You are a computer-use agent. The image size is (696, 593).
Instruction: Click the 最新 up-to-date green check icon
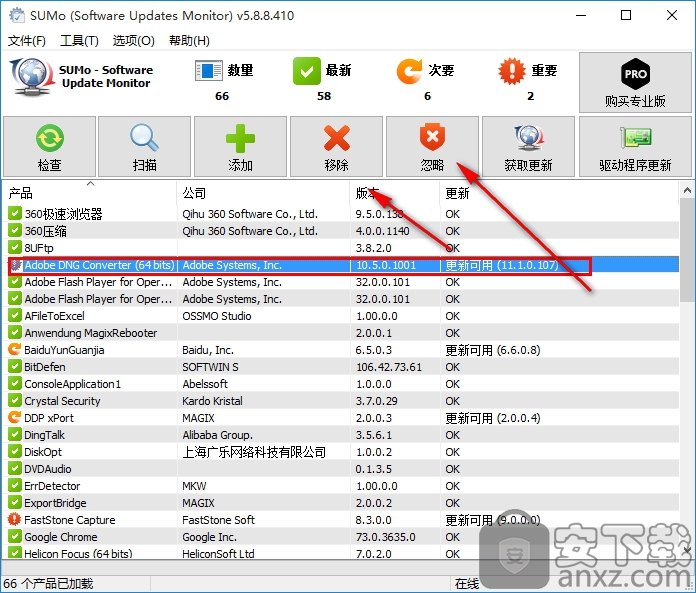[307, 71]
